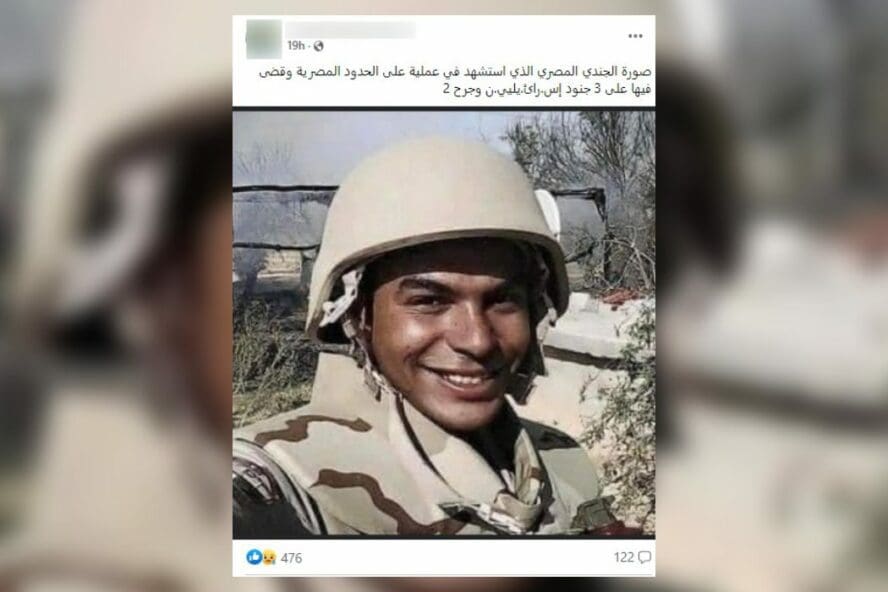Click the sad face reaction icon
888x592 pixels.
click(268, 557)
